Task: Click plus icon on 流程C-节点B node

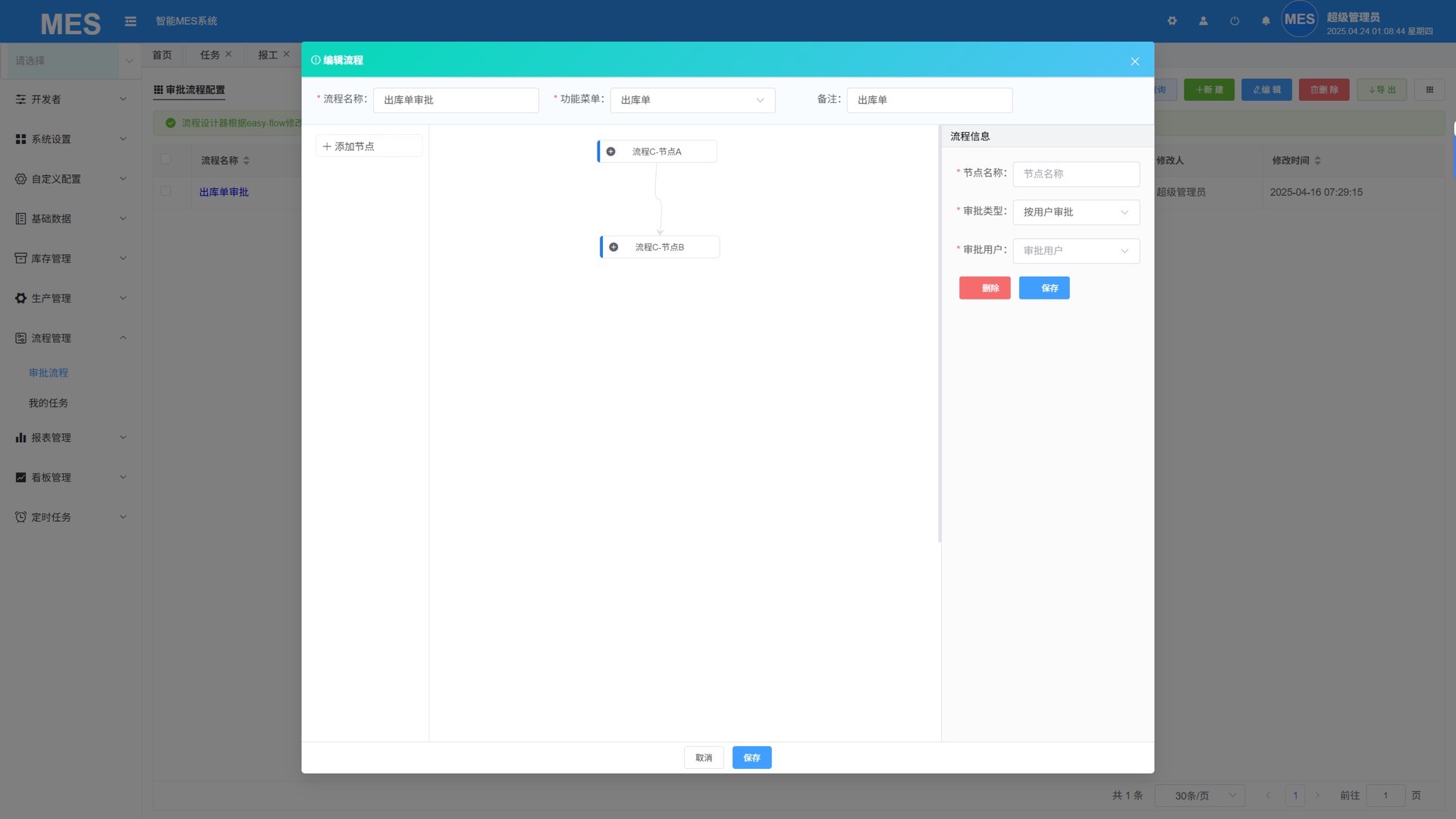Action: (x=613, y=247)
